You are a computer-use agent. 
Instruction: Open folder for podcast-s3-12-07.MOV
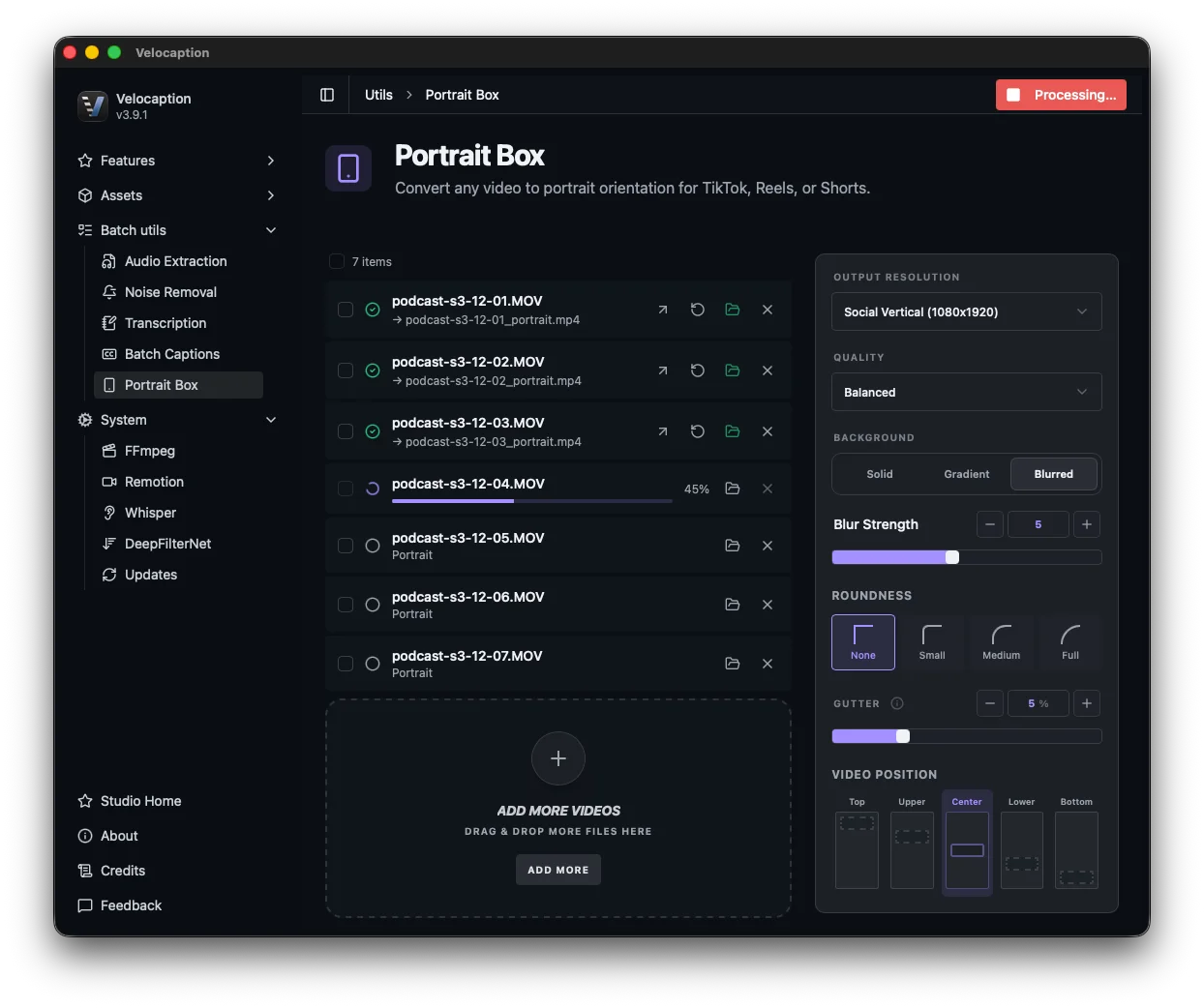pyautogui.click(x=733, y=664)
